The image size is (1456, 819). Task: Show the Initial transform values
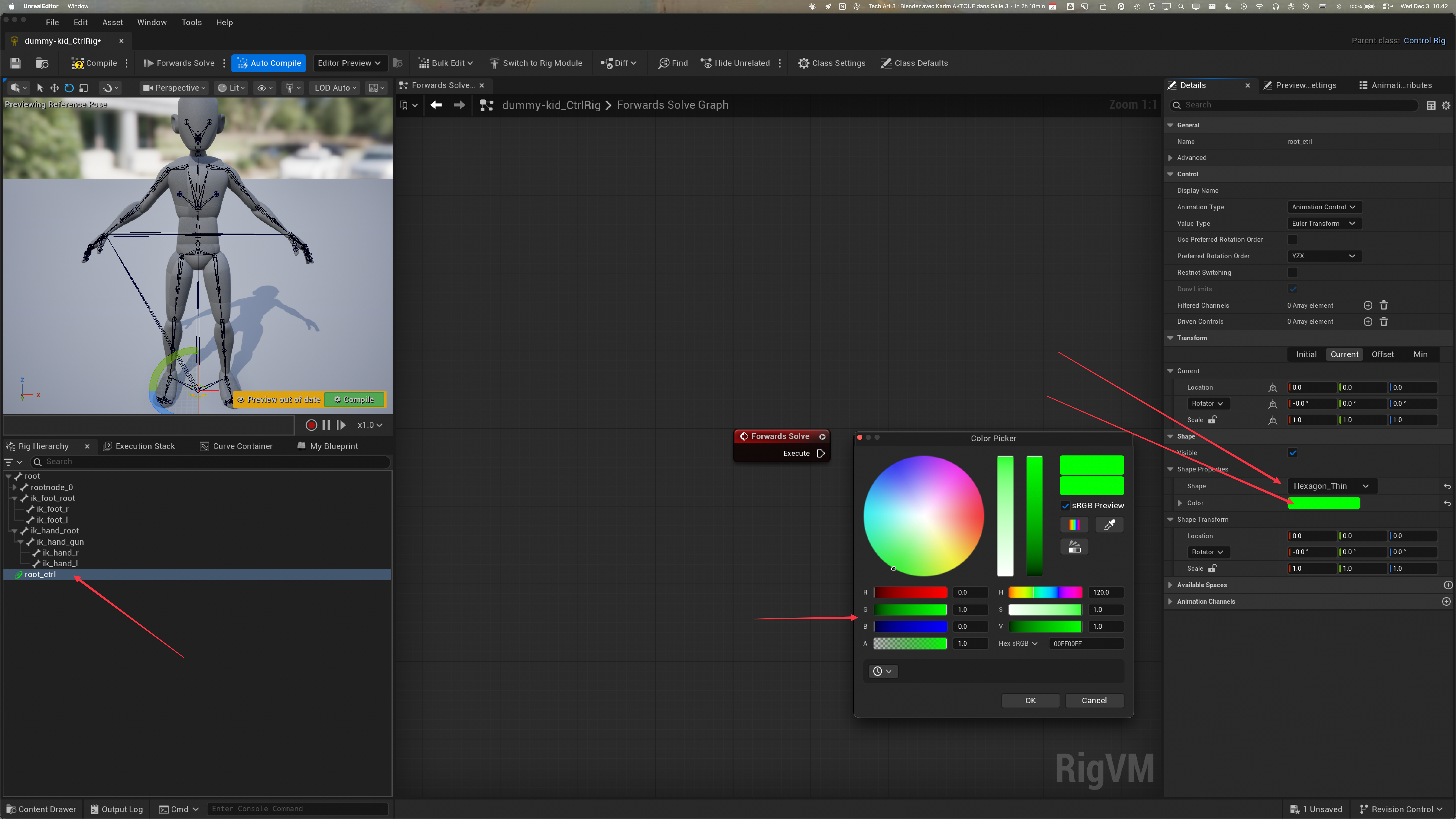1306,354
